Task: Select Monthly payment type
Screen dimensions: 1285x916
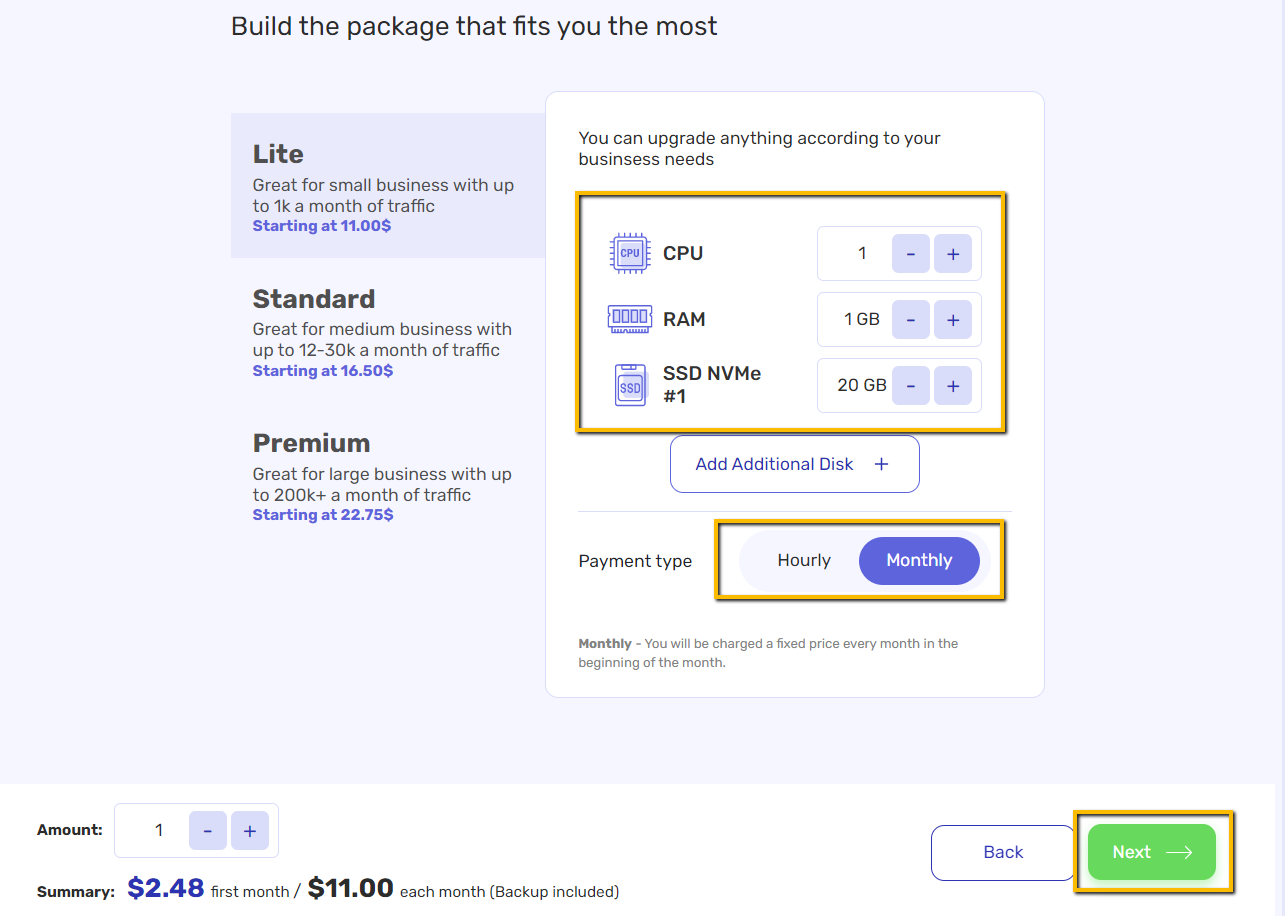Action: tap(919, 560)
